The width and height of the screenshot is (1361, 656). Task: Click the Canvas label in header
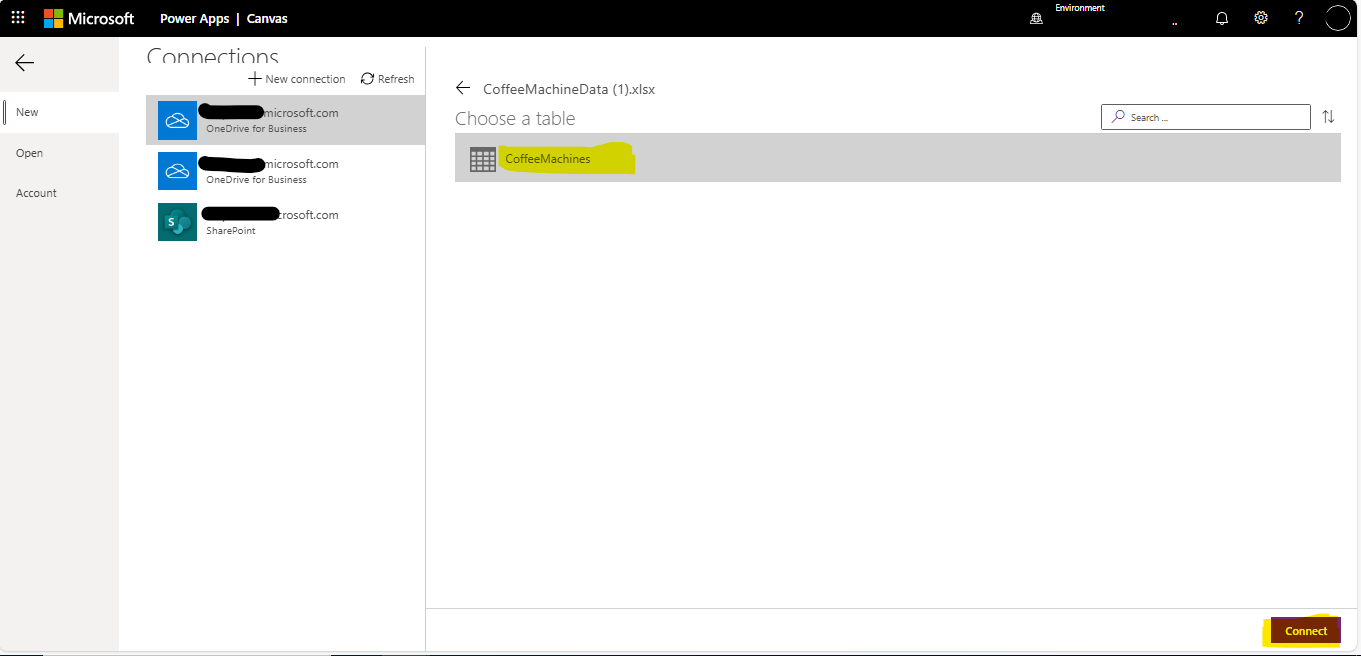(267, 19)
